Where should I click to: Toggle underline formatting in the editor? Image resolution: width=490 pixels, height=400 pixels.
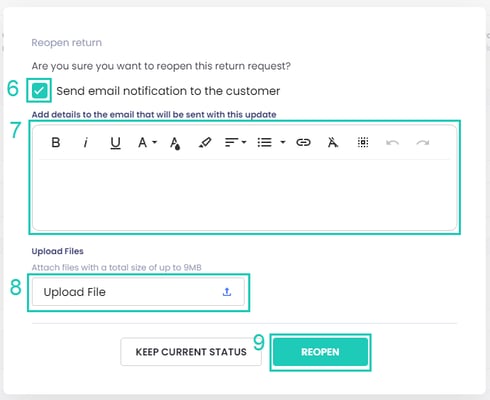(115, 143)
